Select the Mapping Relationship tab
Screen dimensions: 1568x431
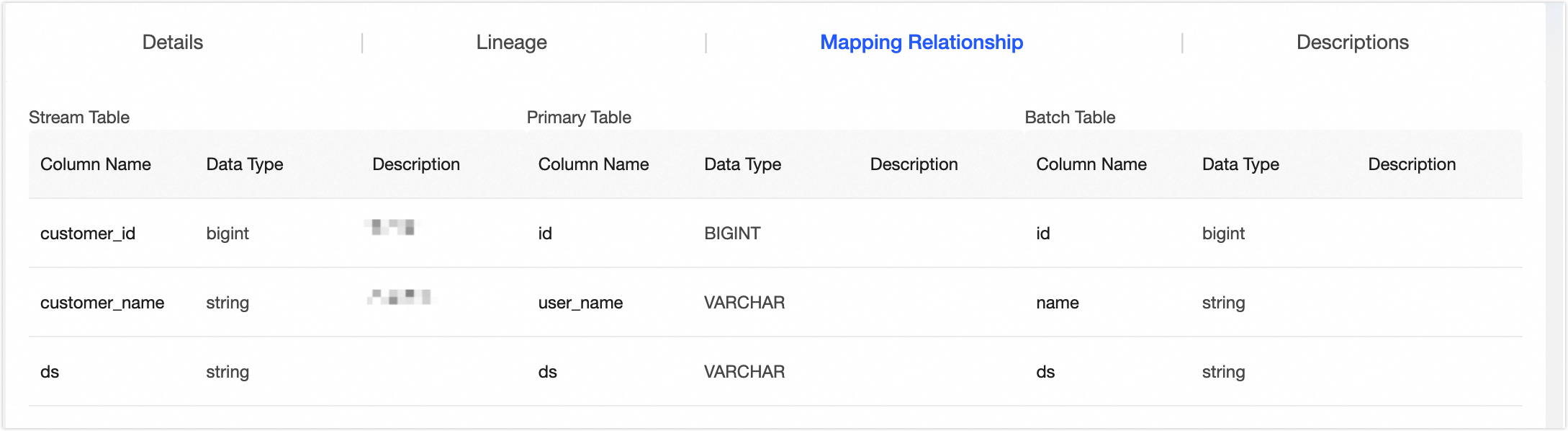(922, 43)
